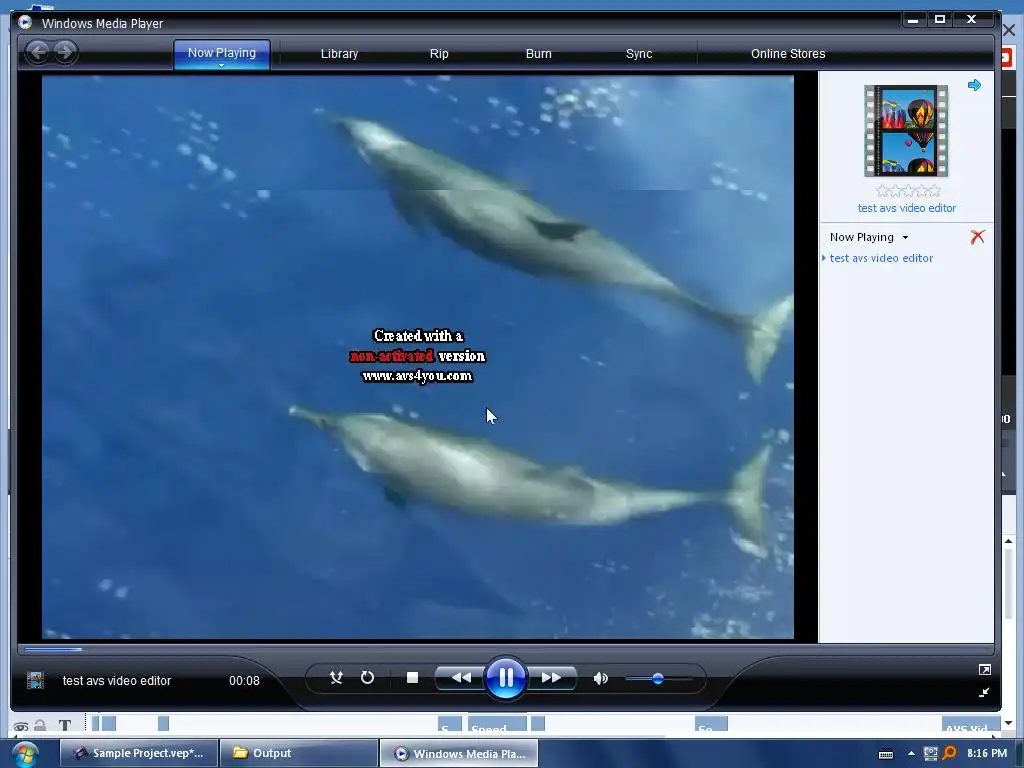Screen dimensions: 1024x768
Task: Open the Burn tab
Action: pyautogui.click(x=539, y=54)
